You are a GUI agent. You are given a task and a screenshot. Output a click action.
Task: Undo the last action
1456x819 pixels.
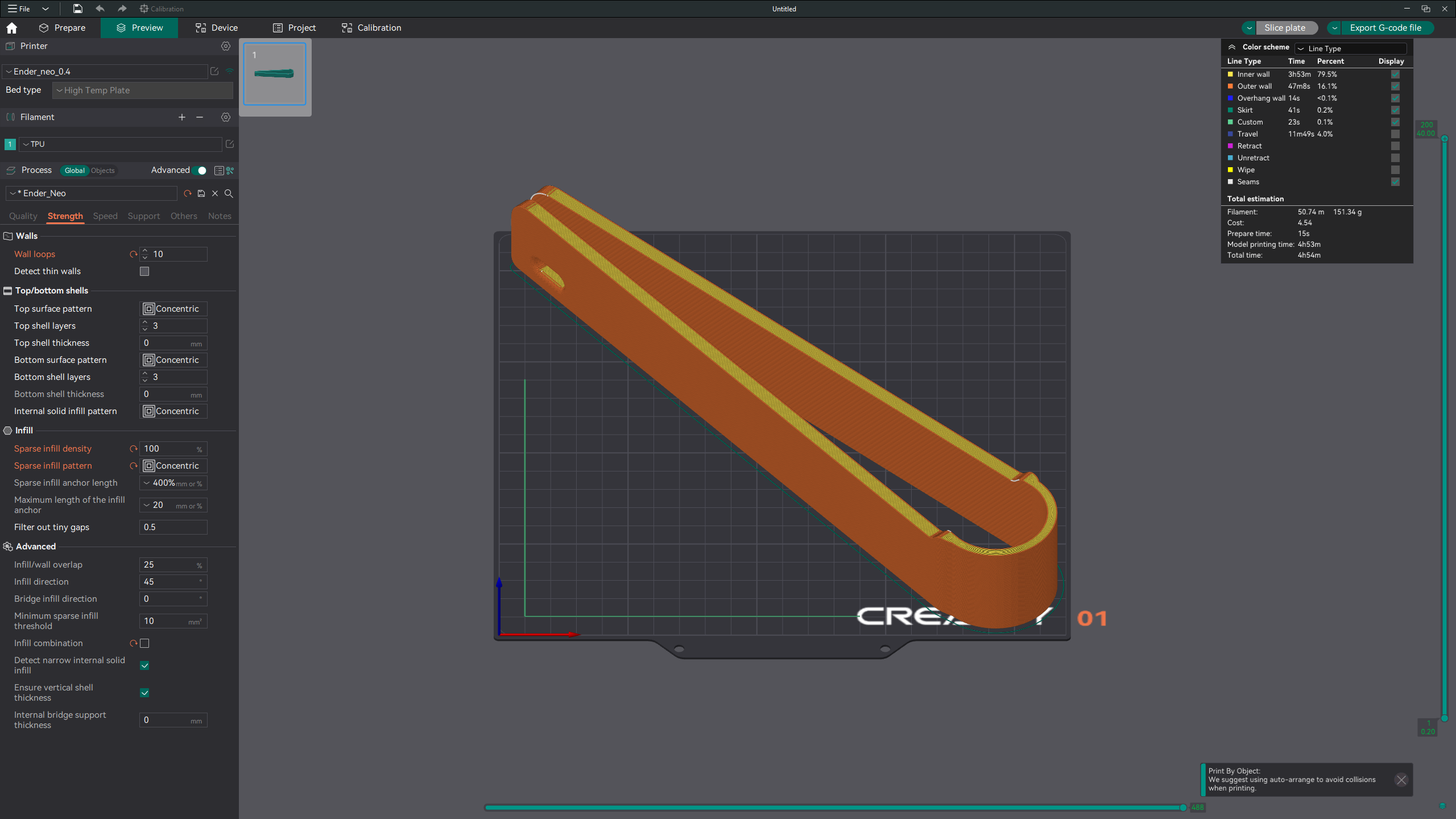pyautogui.click(x=100, y=9)
